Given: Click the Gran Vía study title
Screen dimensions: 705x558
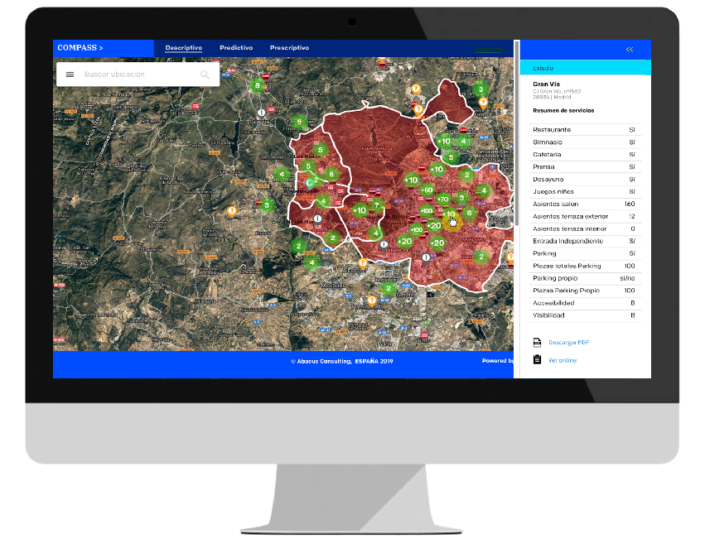Looking at the screenshot, I should (546, 84).
